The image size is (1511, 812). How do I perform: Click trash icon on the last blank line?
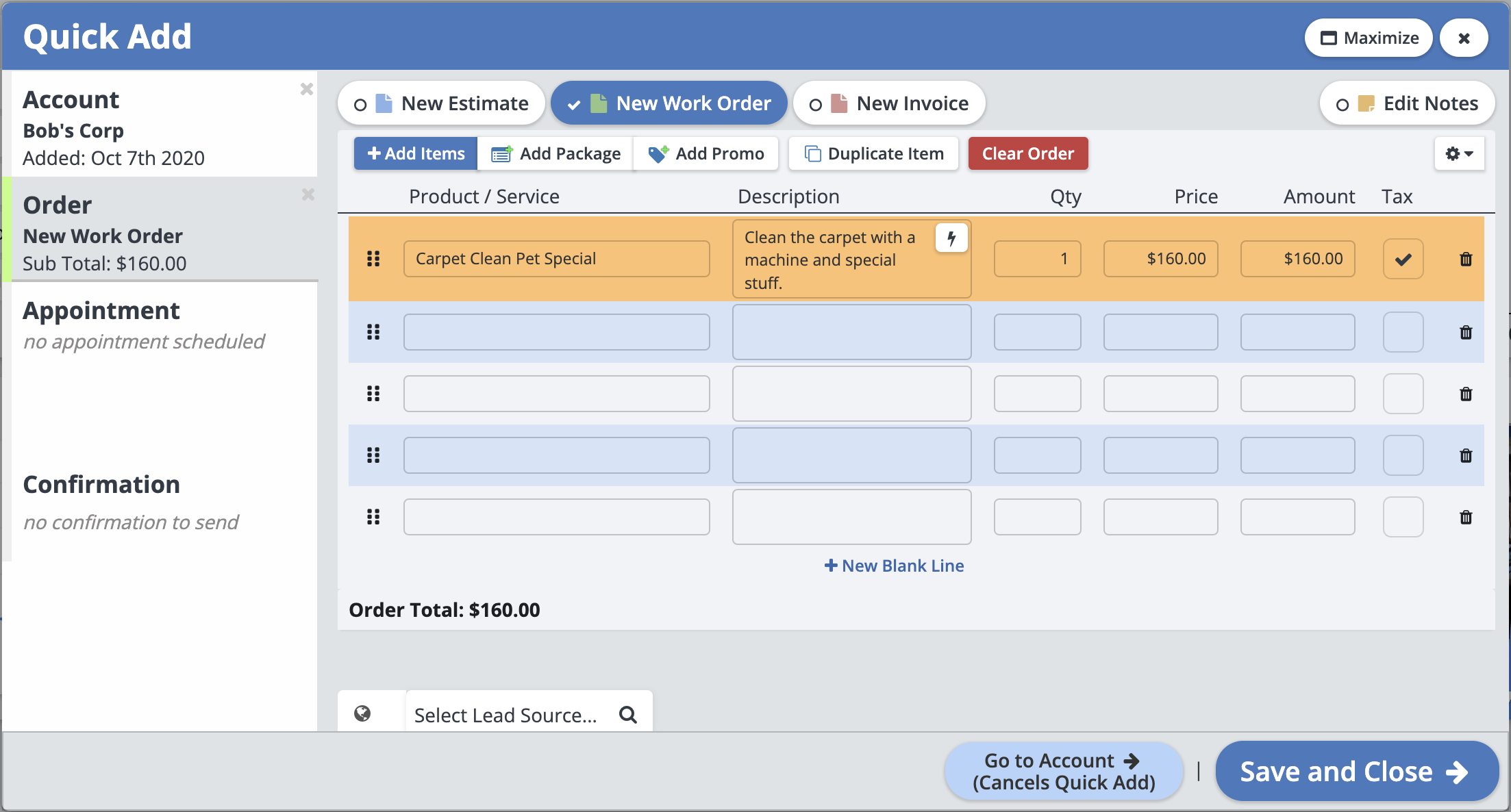point(1466,517)
